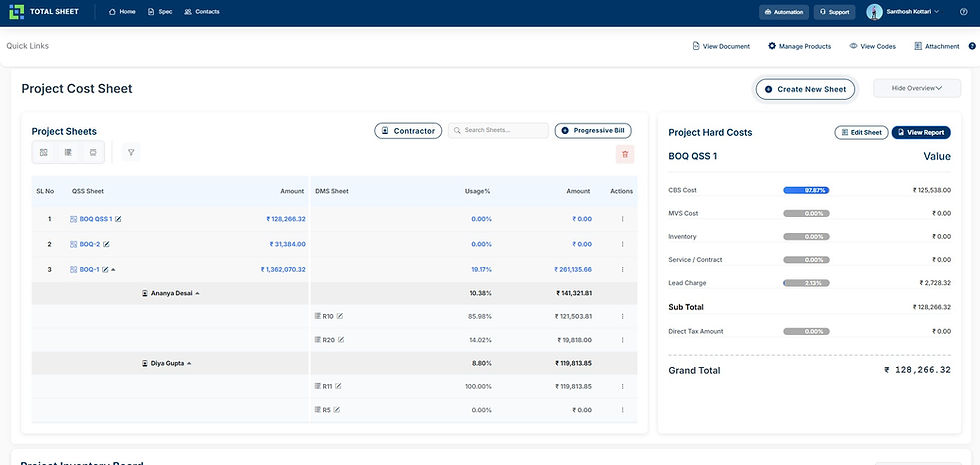Collapse the Ananya Desai group

[x=198, y=293]
